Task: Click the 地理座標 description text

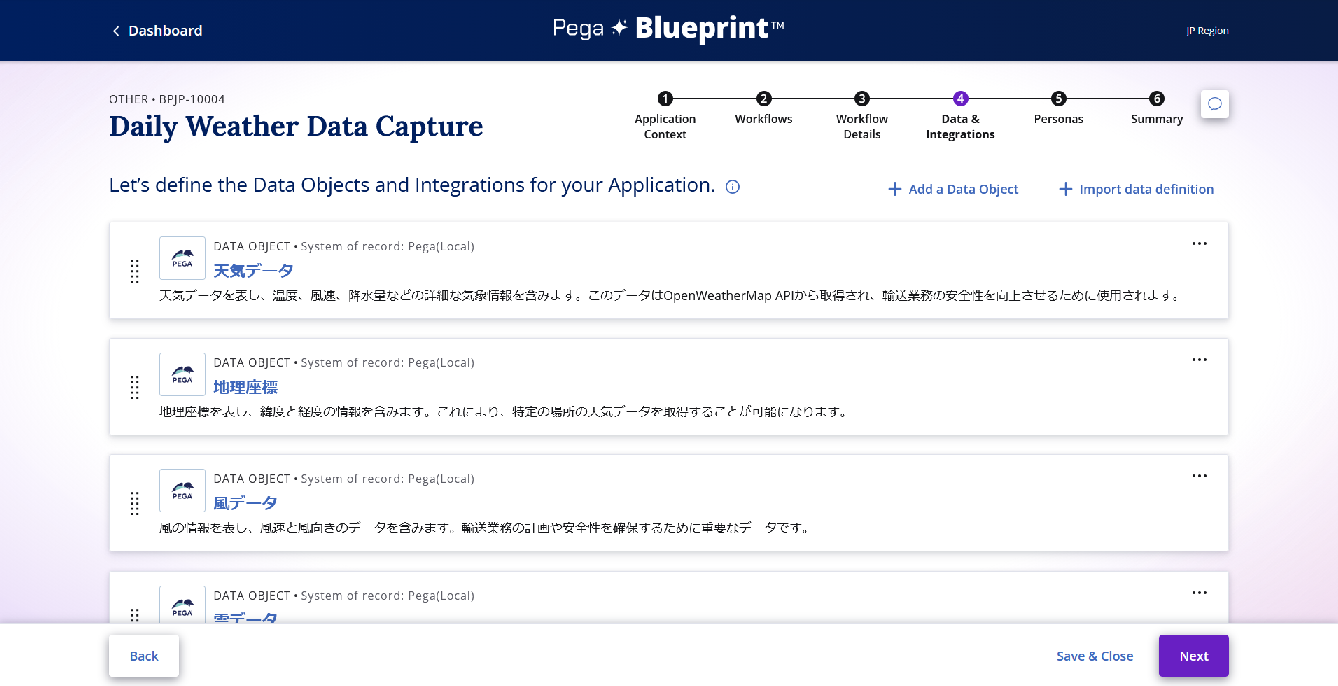Action: [503, 412]
